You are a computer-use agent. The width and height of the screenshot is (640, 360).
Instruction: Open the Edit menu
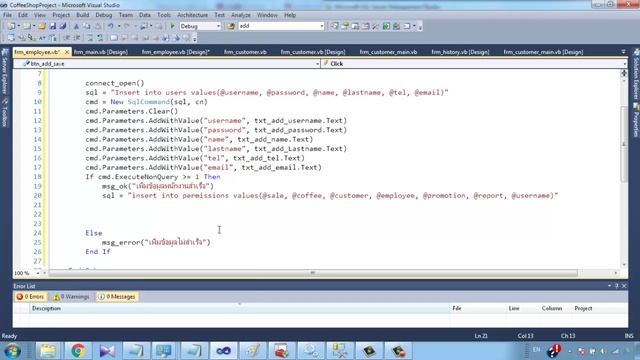click(x=23, y=15)
